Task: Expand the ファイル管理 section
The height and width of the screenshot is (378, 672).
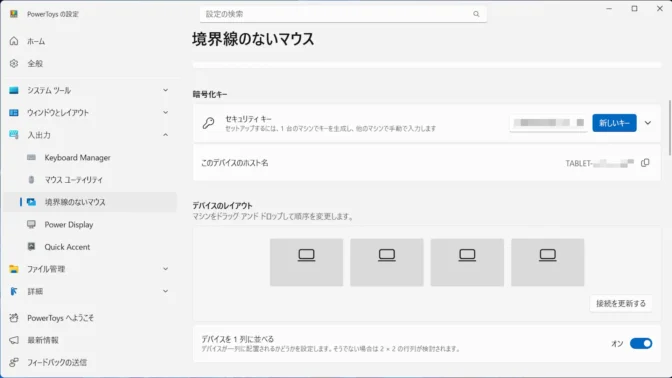Action: (x=89, y=269)
